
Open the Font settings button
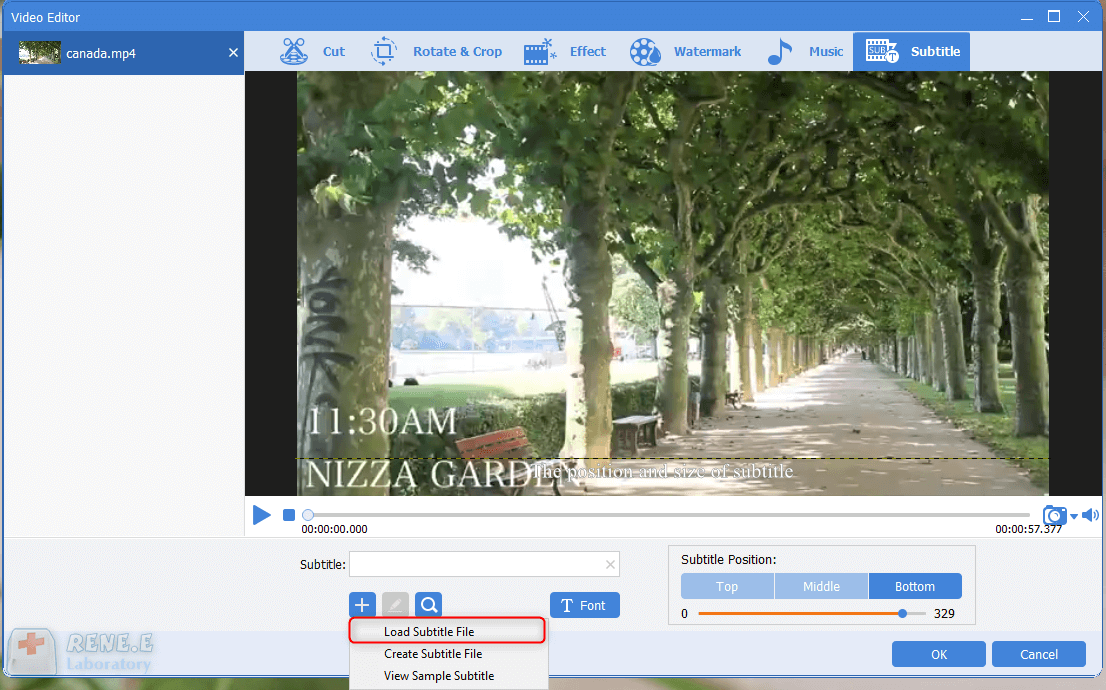click(584, 605)
